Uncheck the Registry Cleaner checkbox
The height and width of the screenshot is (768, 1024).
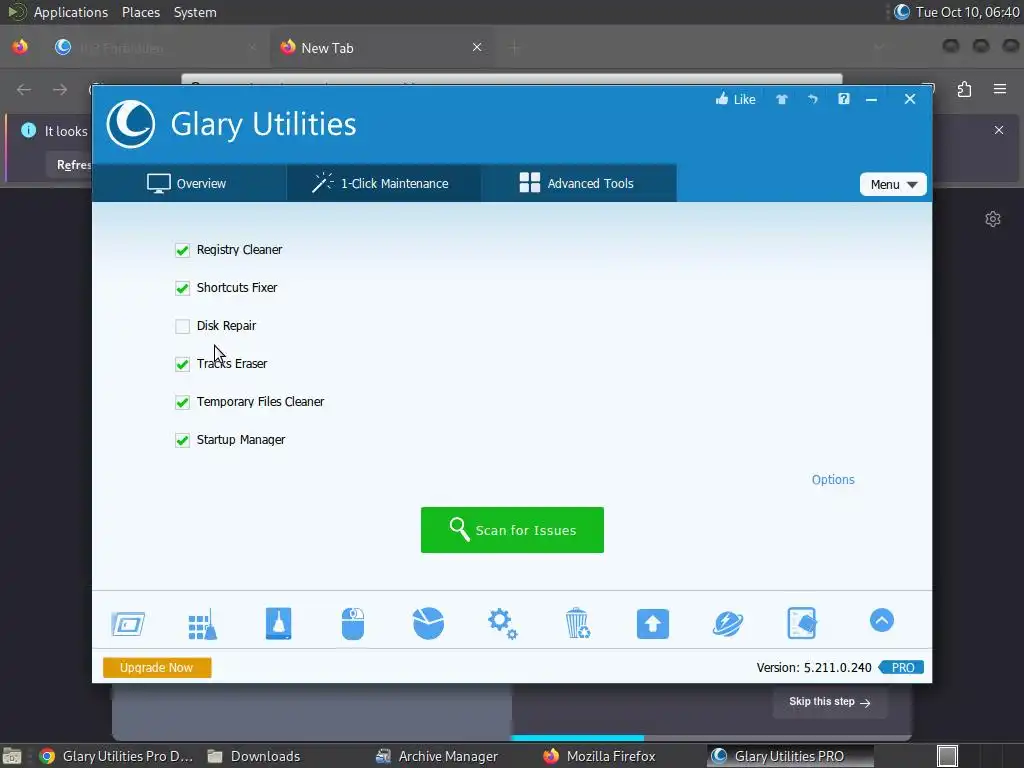tap(182, 250)
